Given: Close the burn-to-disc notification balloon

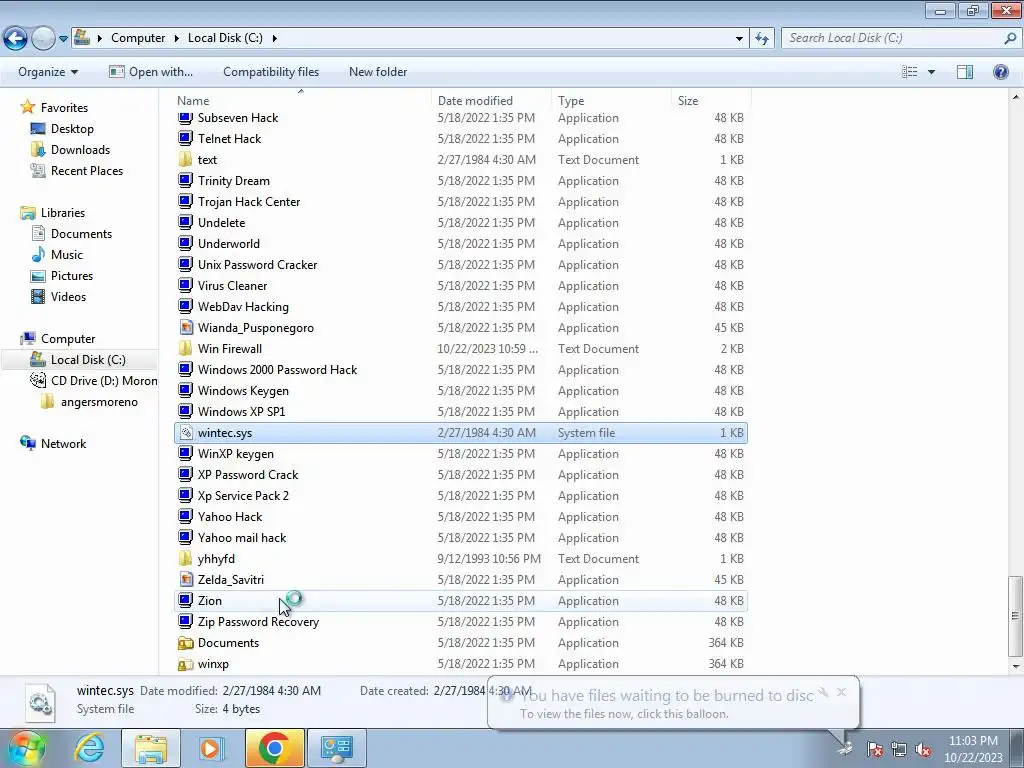Looking at the screenshot, I should pyautogui.click(x=841, y=692).
